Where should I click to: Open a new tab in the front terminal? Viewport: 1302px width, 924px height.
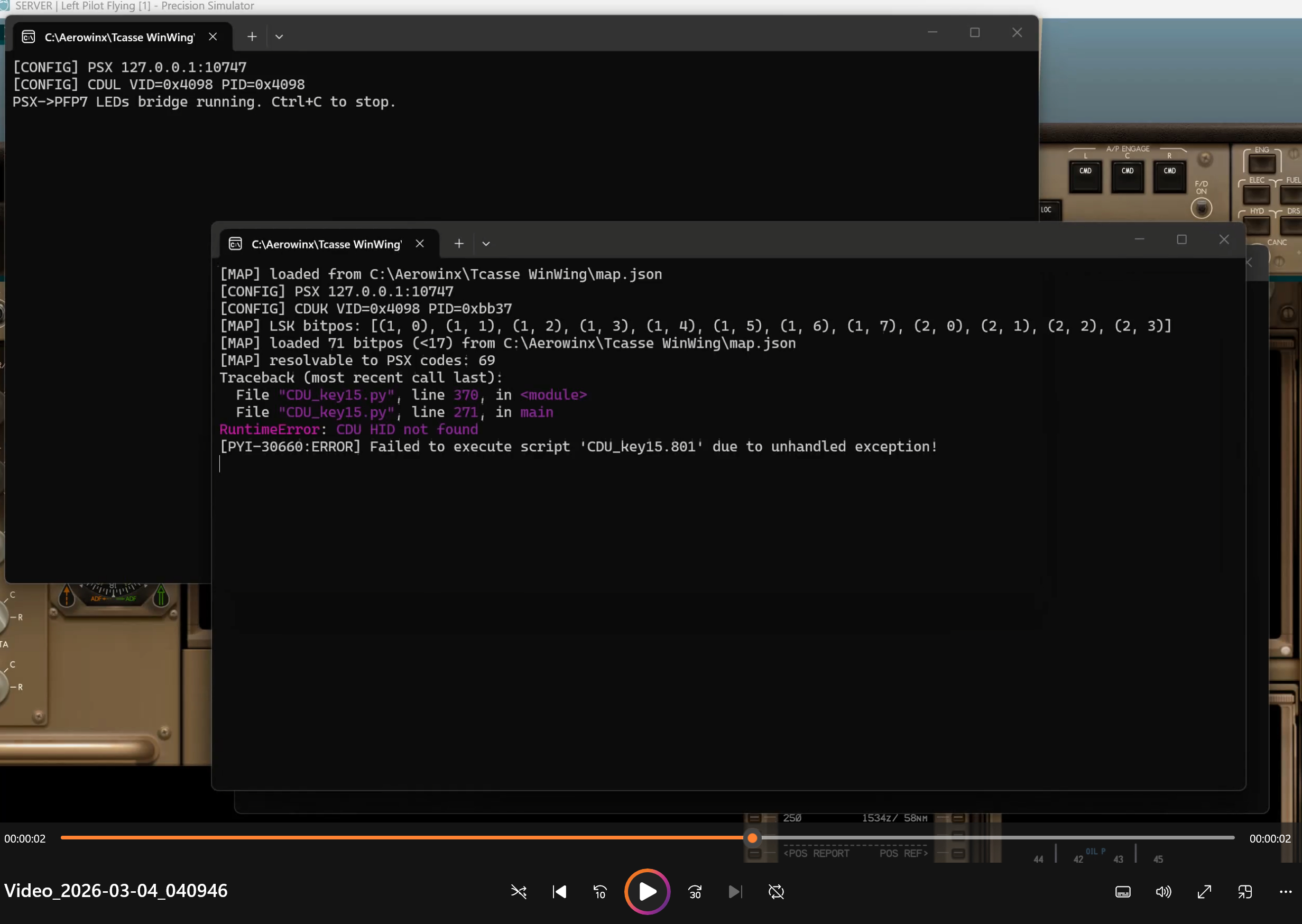[459, 244]
